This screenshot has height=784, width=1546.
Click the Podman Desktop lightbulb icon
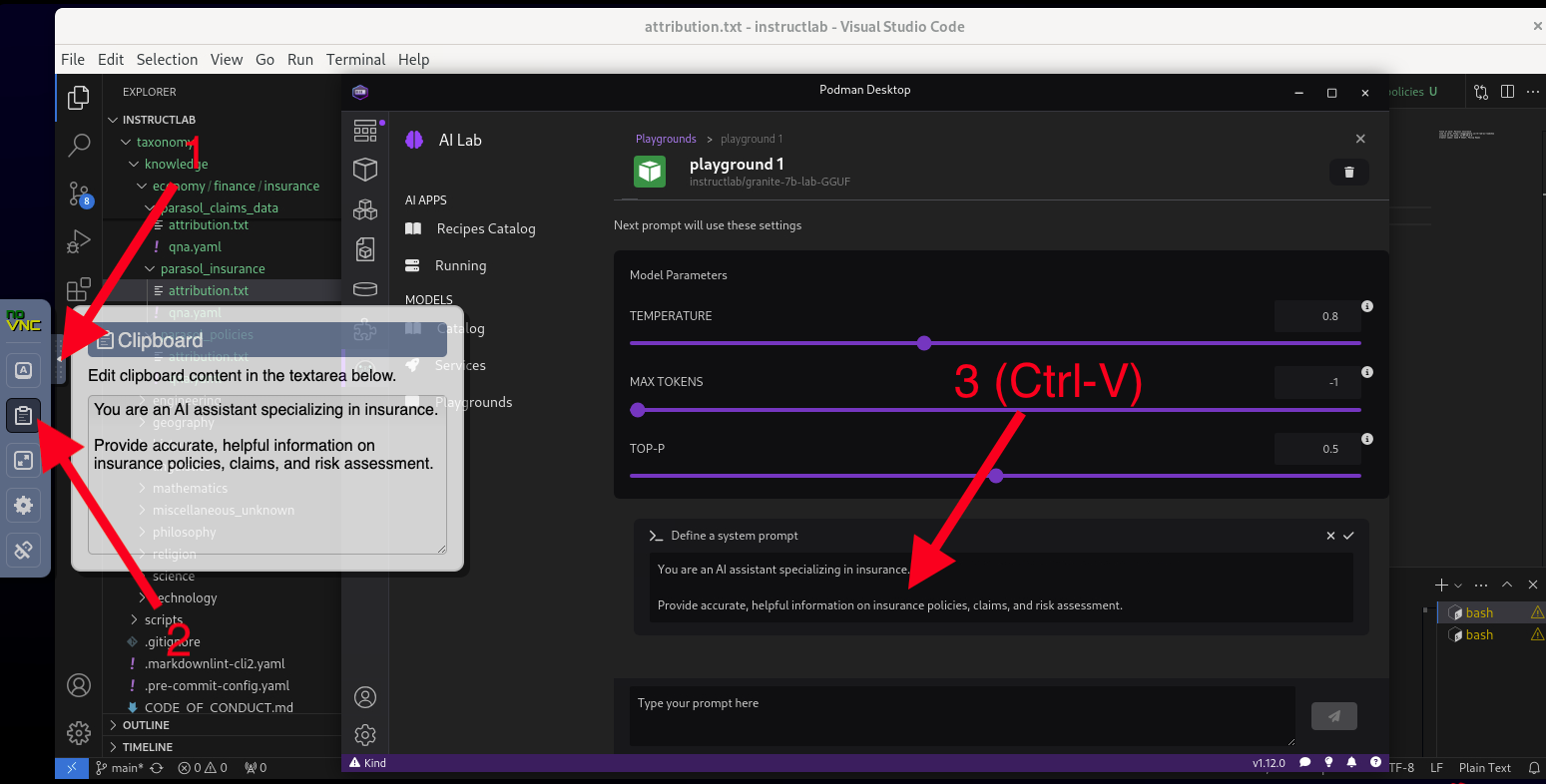tap(1328, 763)
